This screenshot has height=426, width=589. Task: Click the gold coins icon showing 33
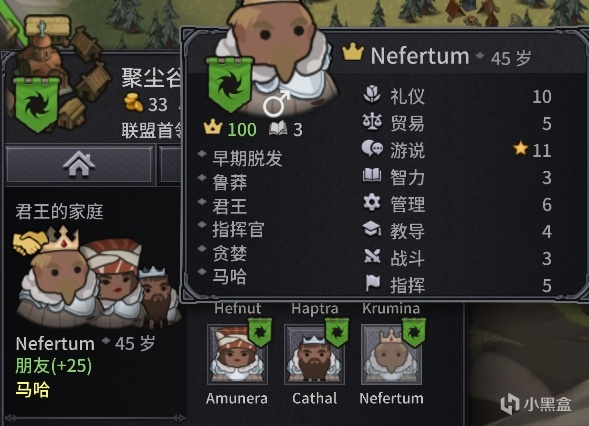pyautogui.click(x=134, y=102)
